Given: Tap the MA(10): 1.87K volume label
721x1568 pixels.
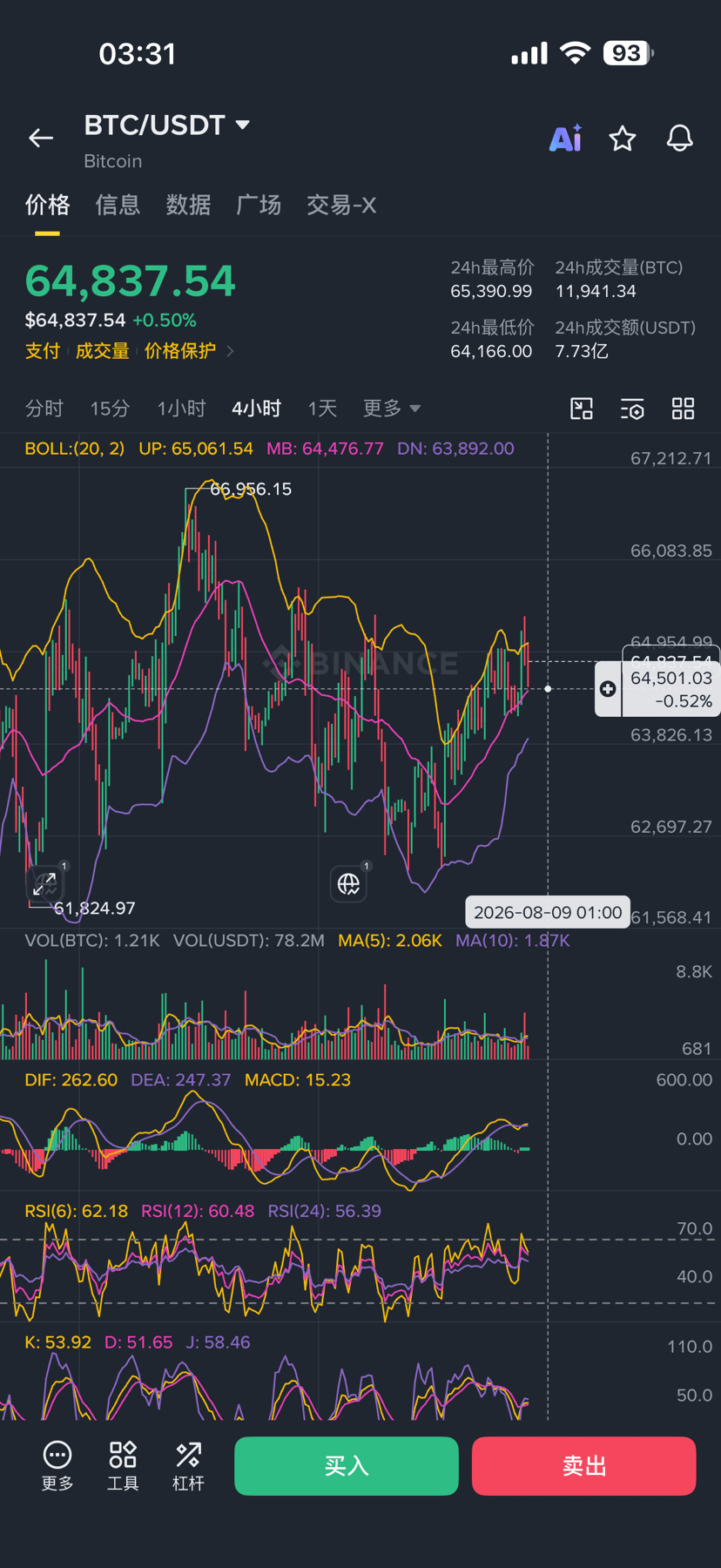Looking at the screenshot, I should pos(513,941).
